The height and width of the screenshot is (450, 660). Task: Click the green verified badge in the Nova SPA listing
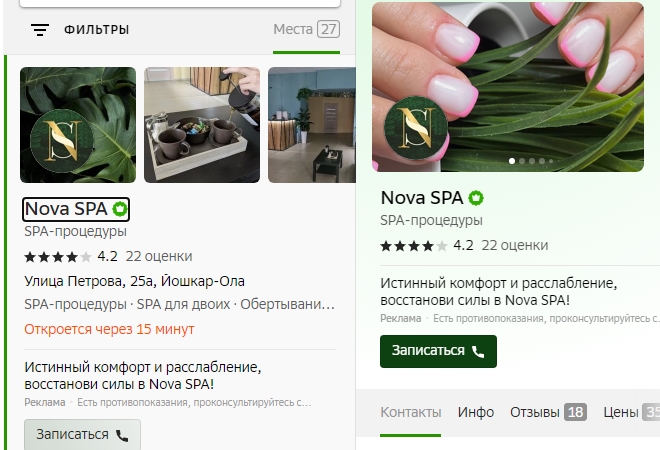pyautogui.click(x=120, y=209)
